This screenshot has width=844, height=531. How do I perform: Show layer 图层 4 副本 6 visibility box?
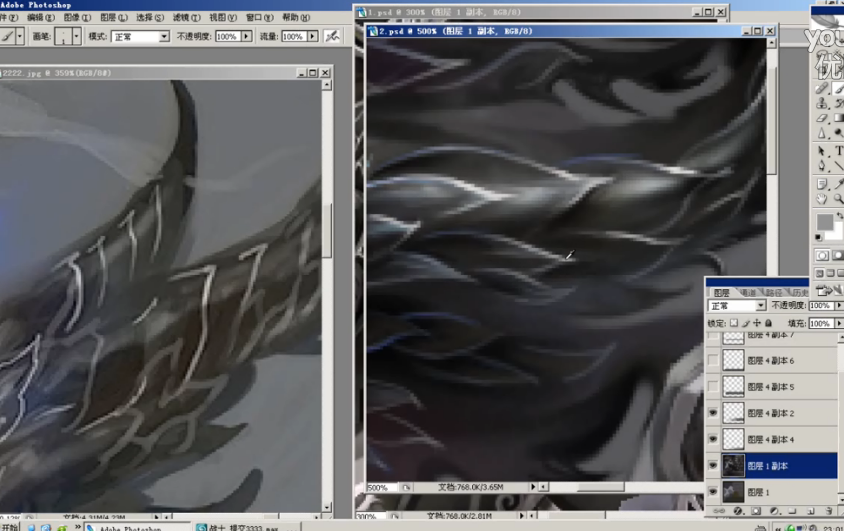[713, 360]
